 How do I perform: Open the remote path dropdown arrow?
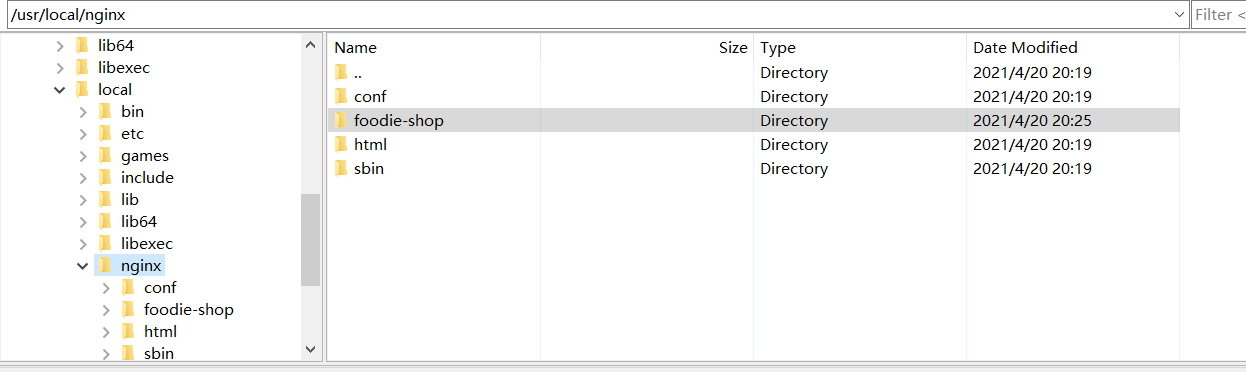tap(1179, 15)
